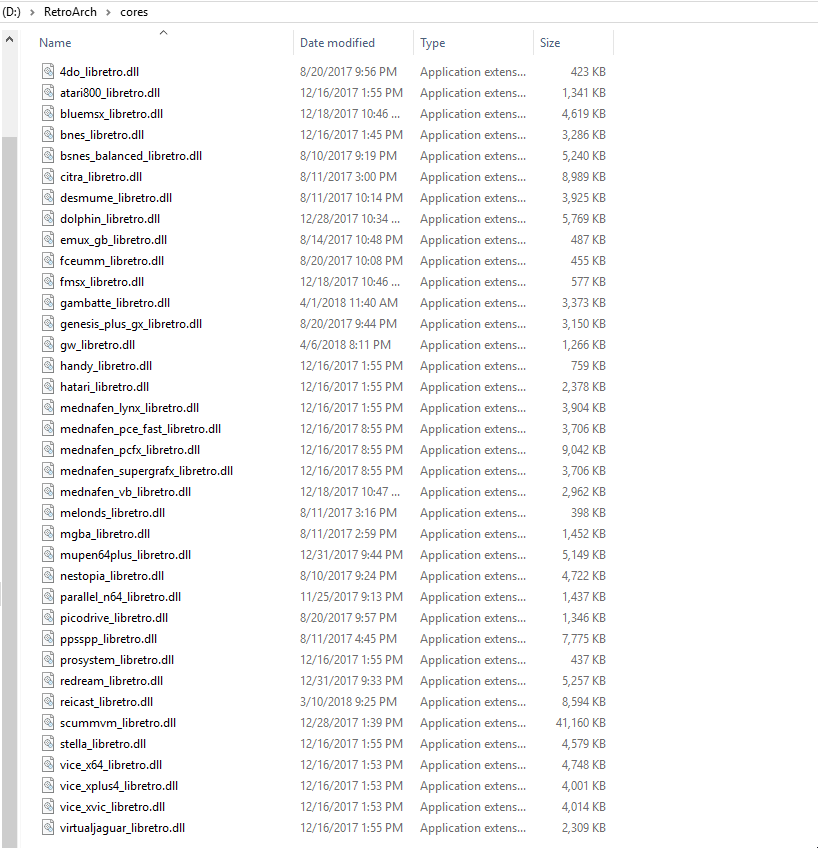Click the nestopia_libretro.dll file icon
This screenshot has width=818, height=848.
pyautogui.click(x=48, y=576)
